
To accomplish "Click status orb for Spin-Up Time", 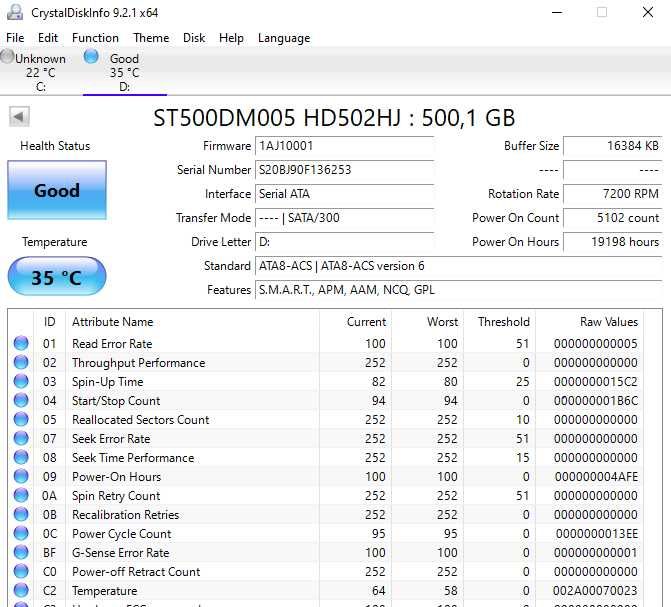I will click(21, 381).
